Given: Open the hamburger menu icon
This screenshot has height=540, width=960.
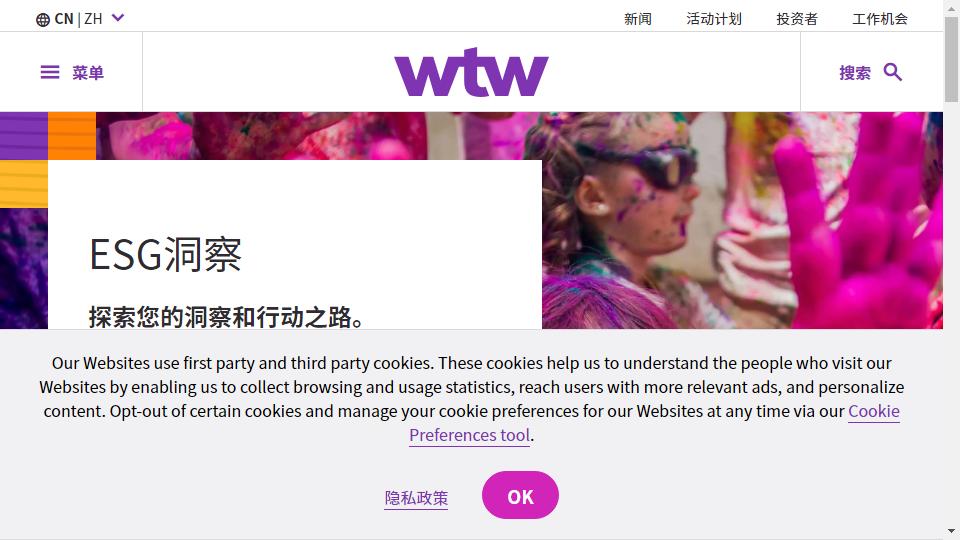Looking at the screenshot, I should [50, 72].
